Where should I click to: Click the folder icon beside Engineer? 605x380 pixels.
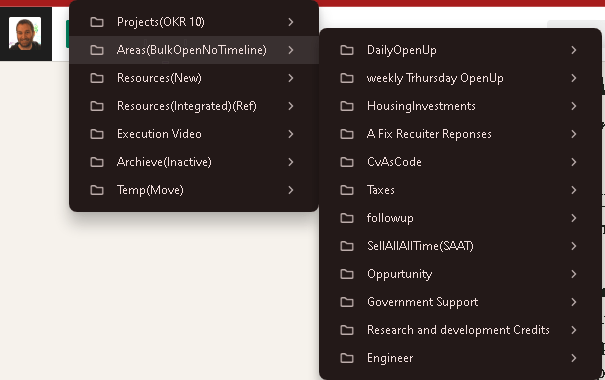point(347,358)
